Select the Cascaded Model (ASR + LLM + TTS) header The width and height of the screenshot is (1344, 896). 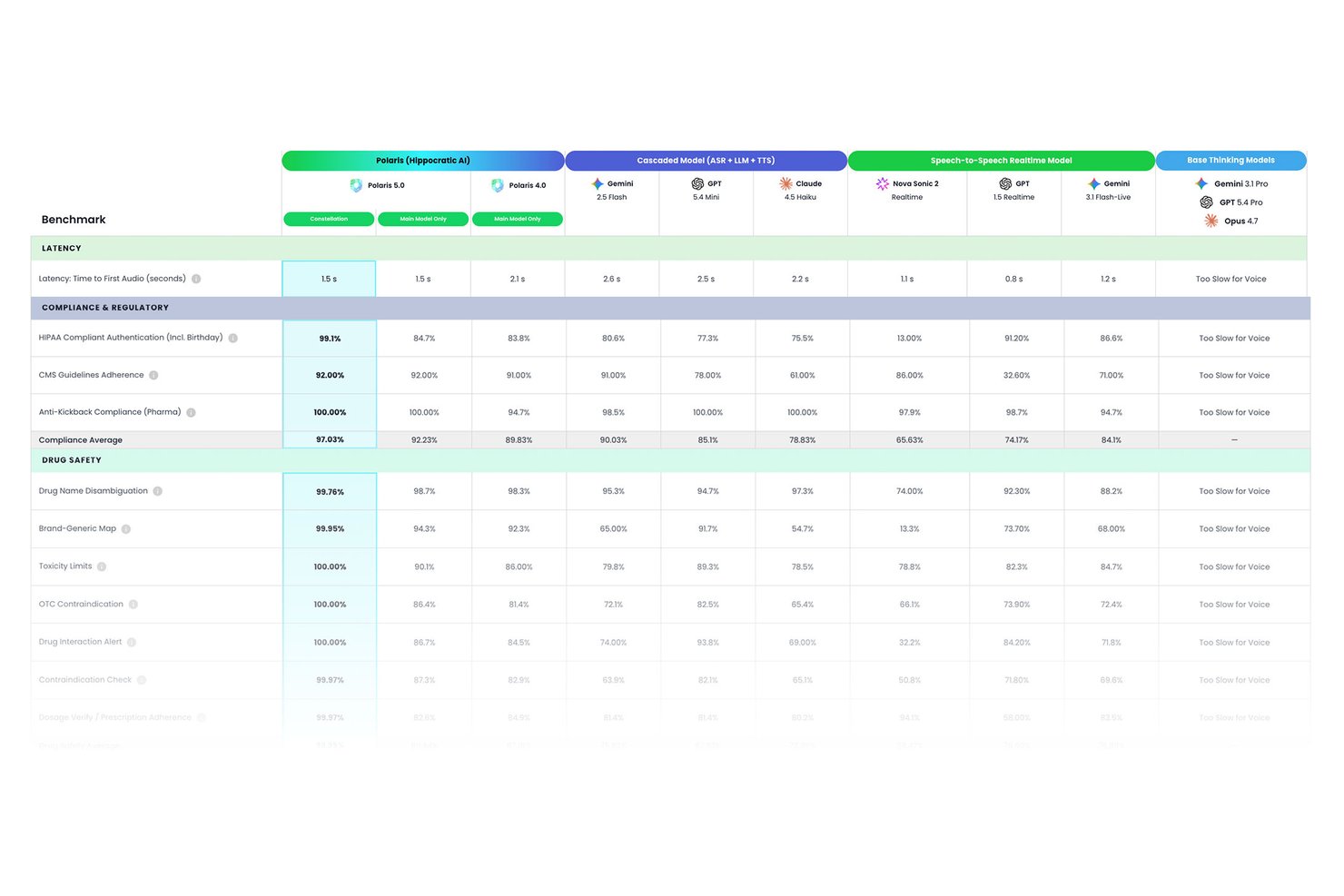click(706, 161)
